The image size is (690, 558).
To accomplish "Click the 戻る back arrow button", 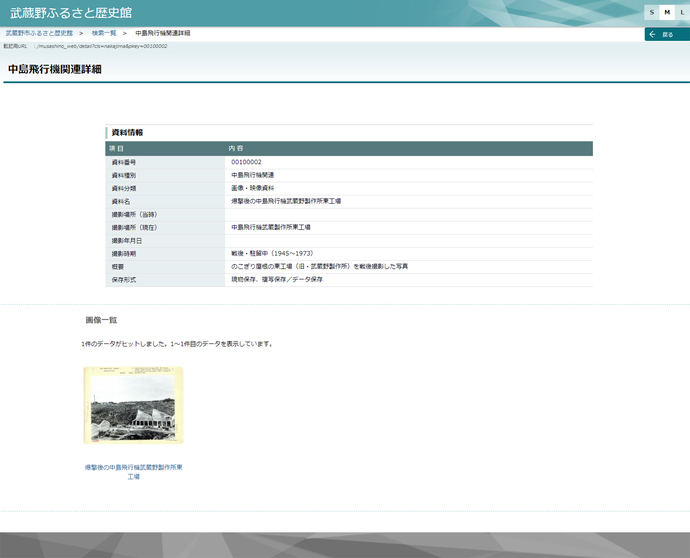I will 666,34.
